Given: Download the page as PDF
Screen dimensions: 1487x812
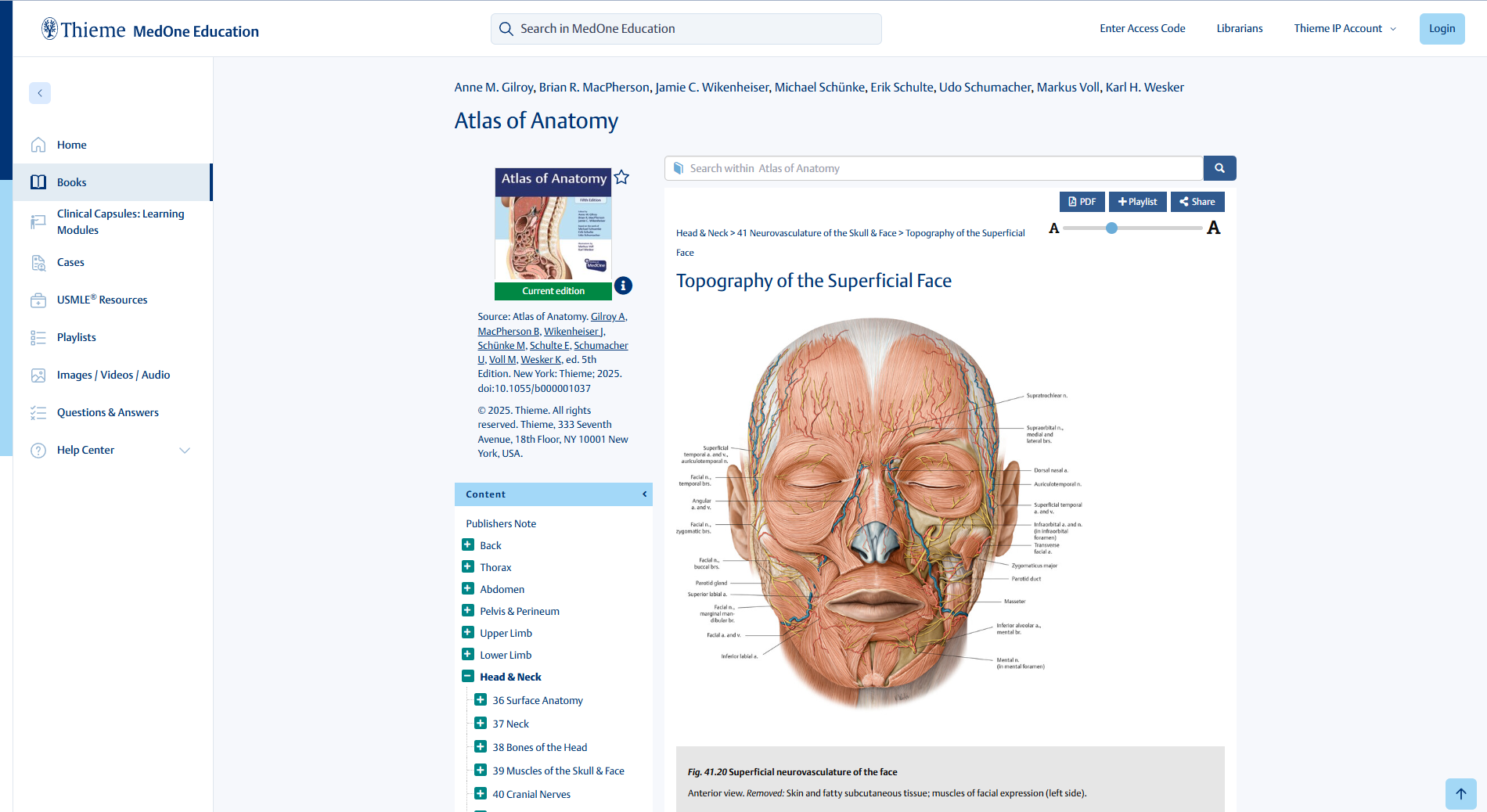Looking at the screenshot, I should point(1082,202).
